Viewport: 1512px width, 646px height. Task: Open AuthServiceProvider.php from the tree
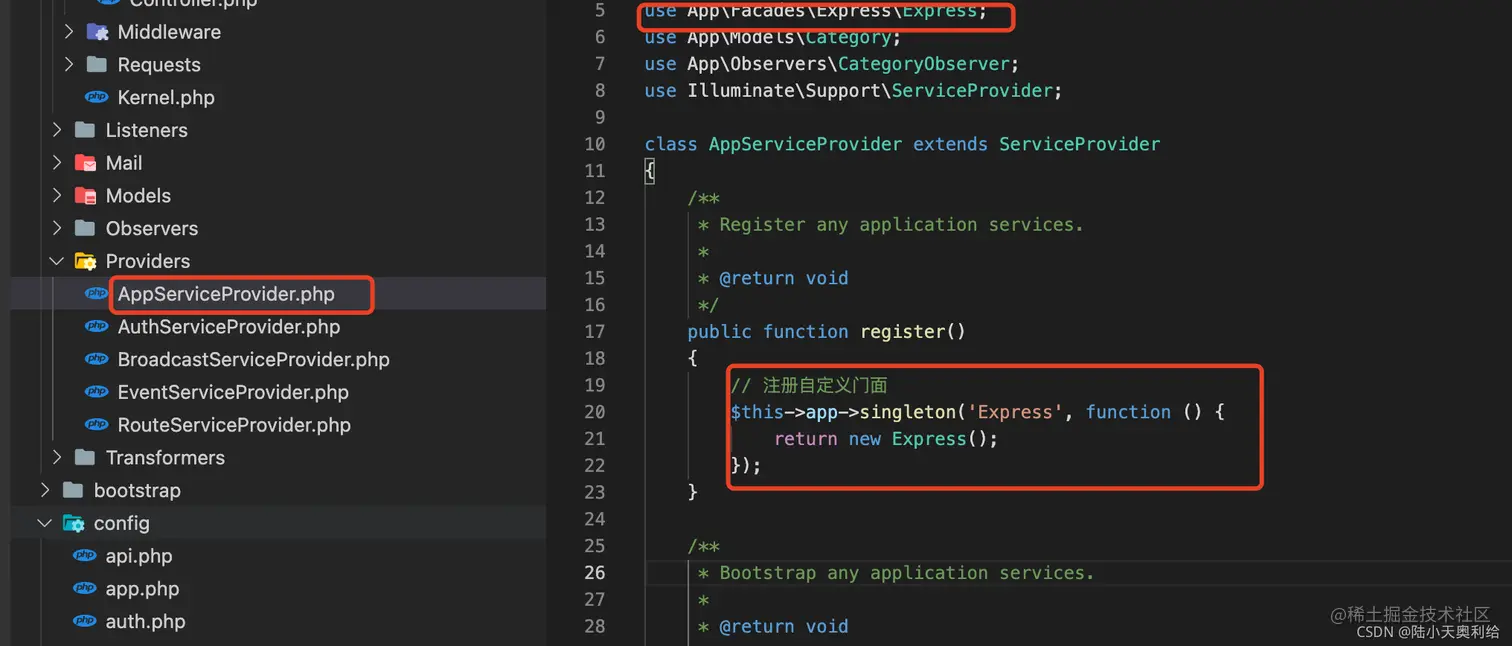[x=229, y=327]
